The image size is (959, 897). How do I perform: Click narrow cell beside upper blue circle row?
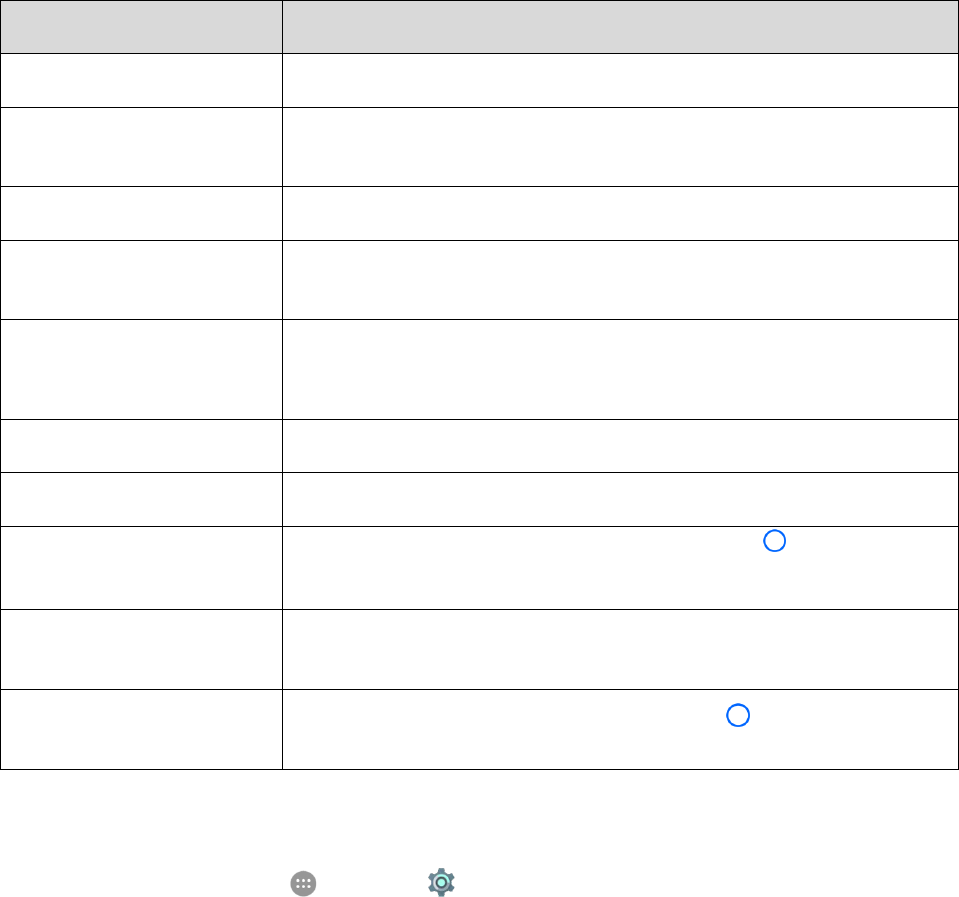click(141, 567)
